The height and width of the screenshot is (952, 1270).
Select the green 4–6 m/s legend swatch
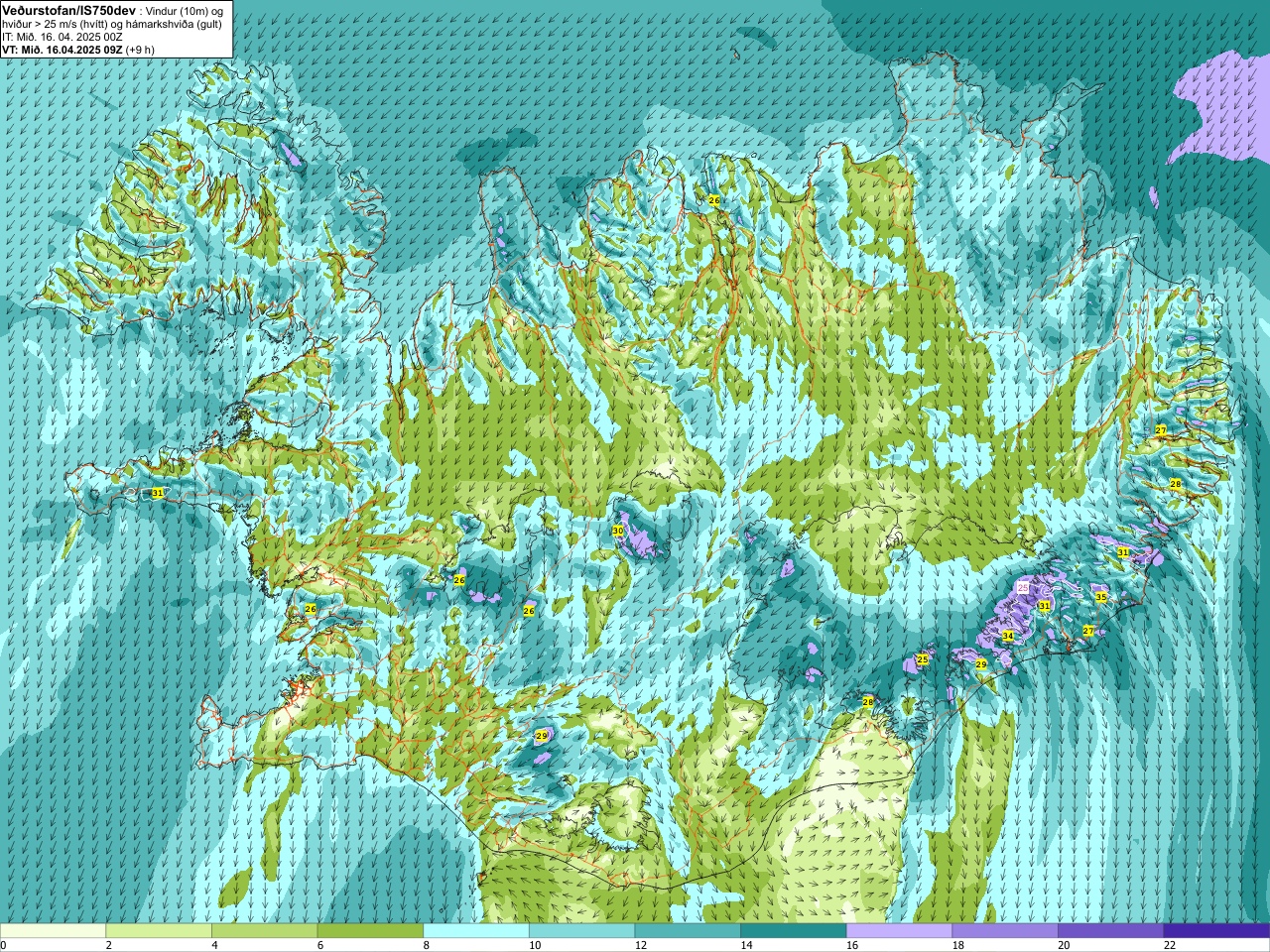point(264,931)
